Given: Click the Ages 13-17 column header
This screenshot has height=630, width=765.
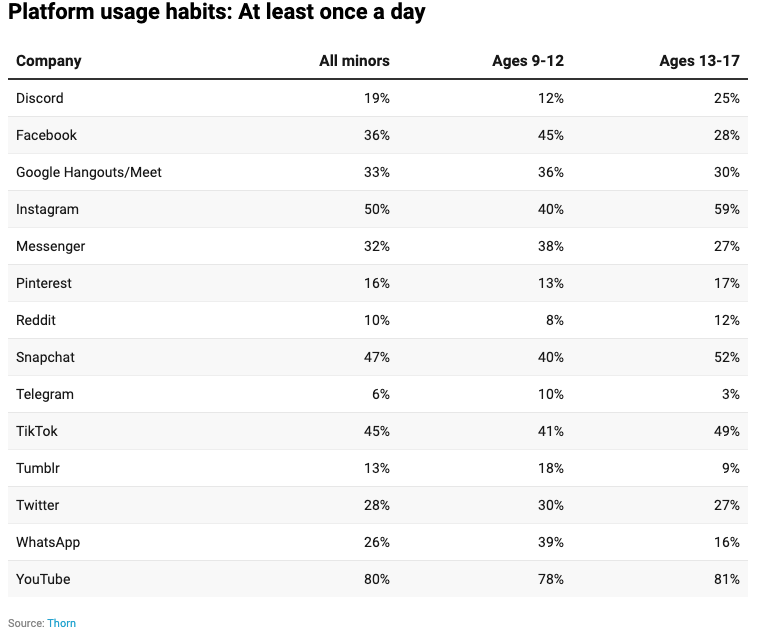Looking at the screenshot, I should coord(700,61).
